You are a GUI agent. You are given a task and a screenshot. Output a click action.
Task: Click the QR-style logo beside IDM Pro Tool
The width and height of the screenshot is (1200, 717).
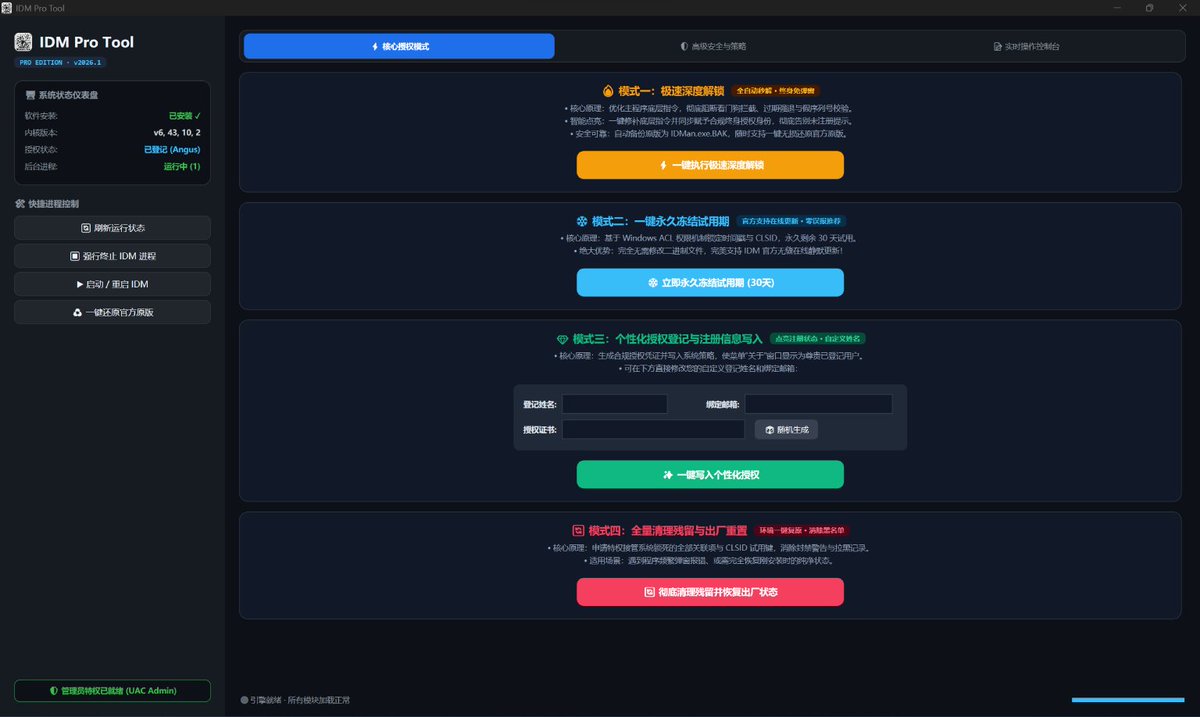[23, 43]
